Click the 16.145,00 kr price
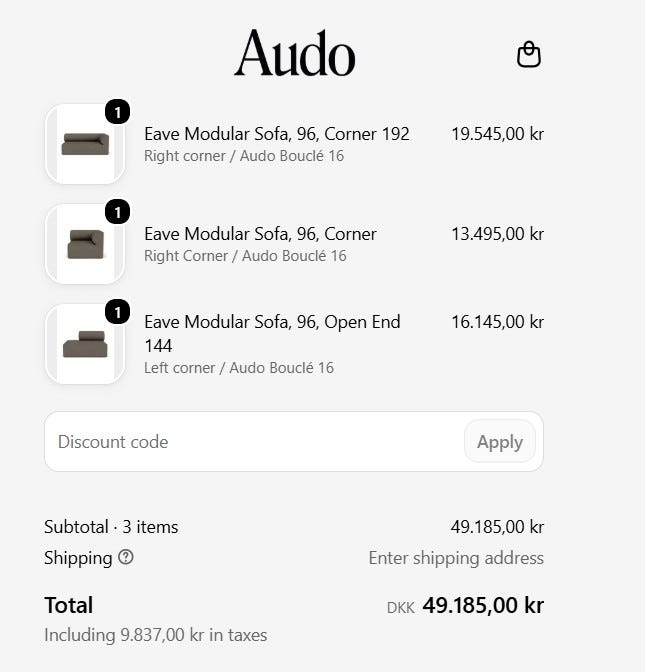 (498, 322)
